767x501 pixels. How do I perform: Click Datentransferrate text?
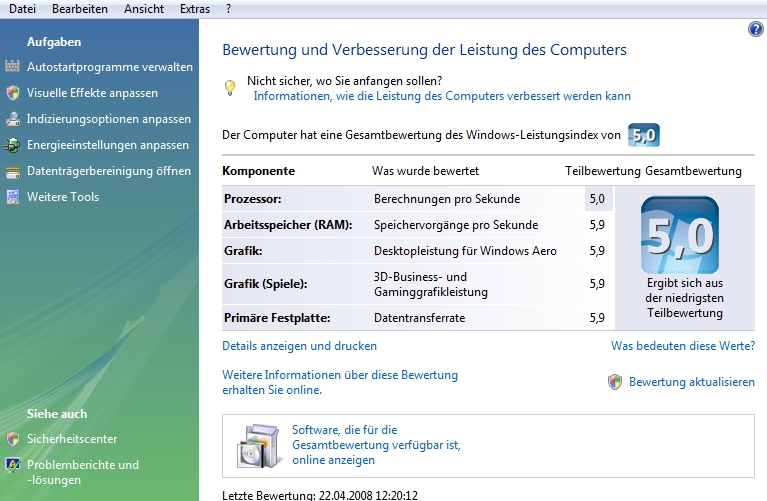(x=419, y=318)
